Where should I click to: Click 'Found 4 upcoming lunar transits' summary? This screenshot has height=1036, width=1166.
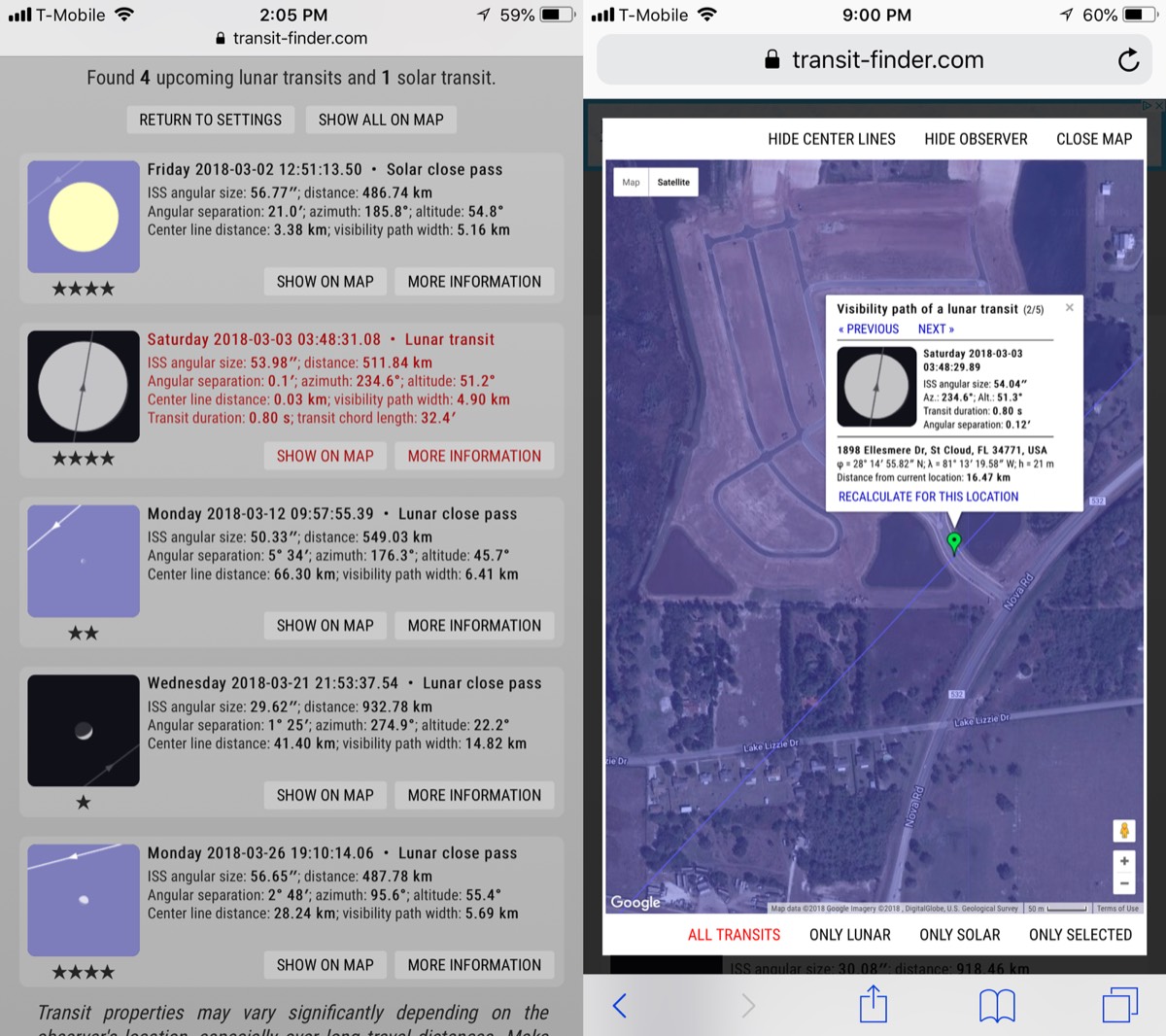point(291,78)
